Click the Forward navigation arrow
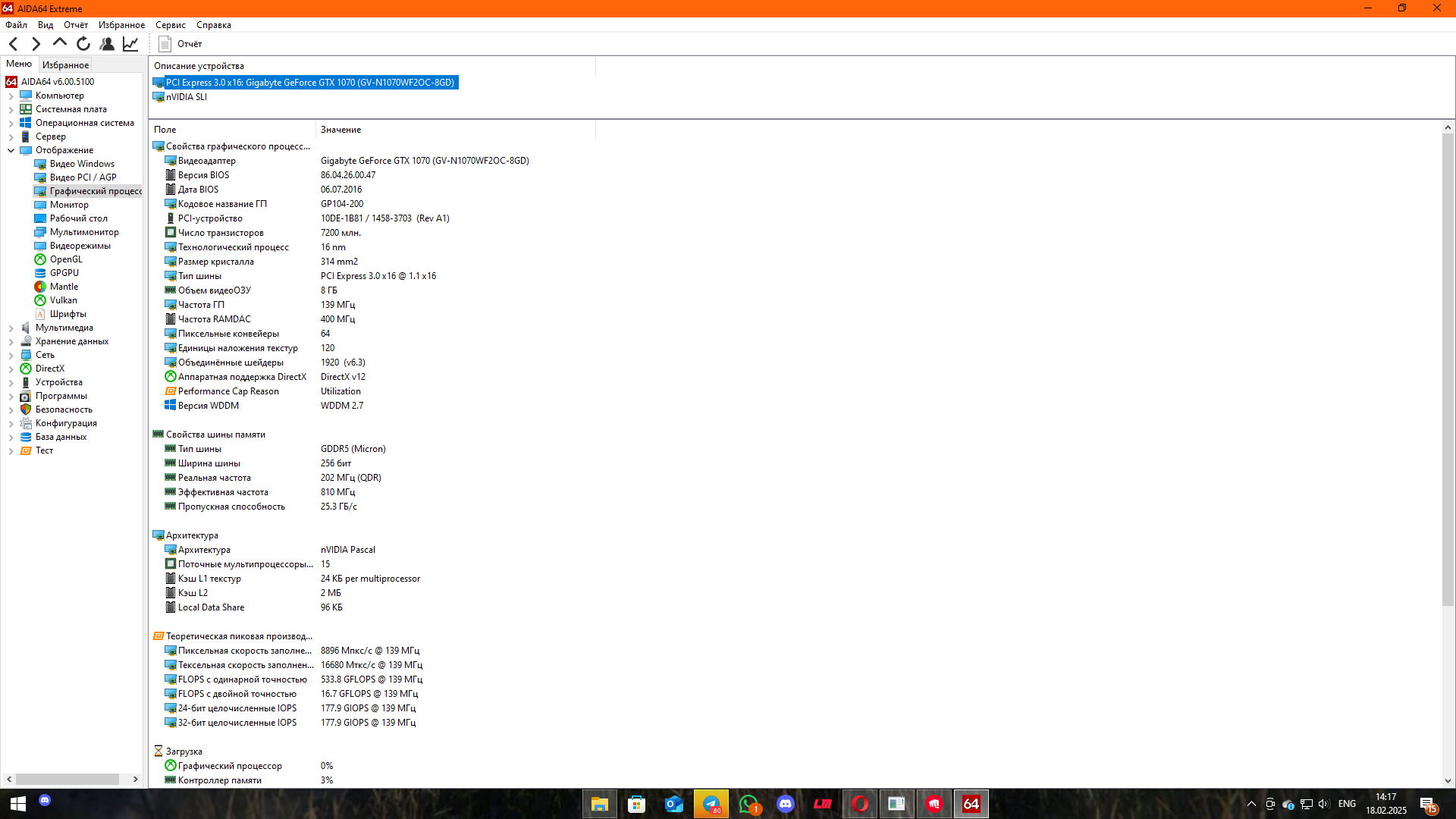Screen dimensions: 1456x819 pos(36,44)
